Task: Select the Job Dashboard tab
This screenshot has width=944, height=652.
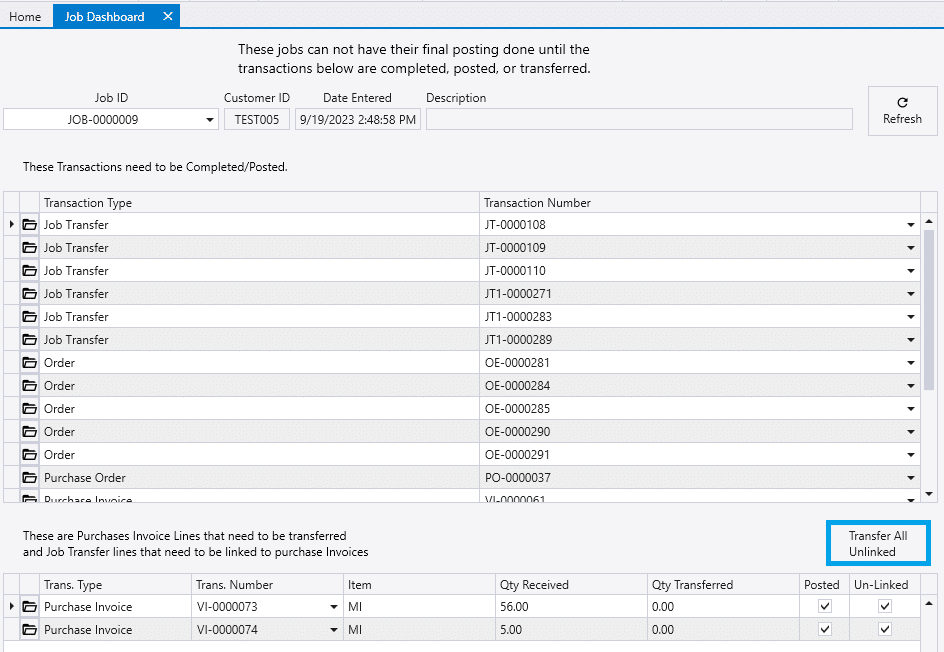Action: pyautogui.click(x=106, y=16)
